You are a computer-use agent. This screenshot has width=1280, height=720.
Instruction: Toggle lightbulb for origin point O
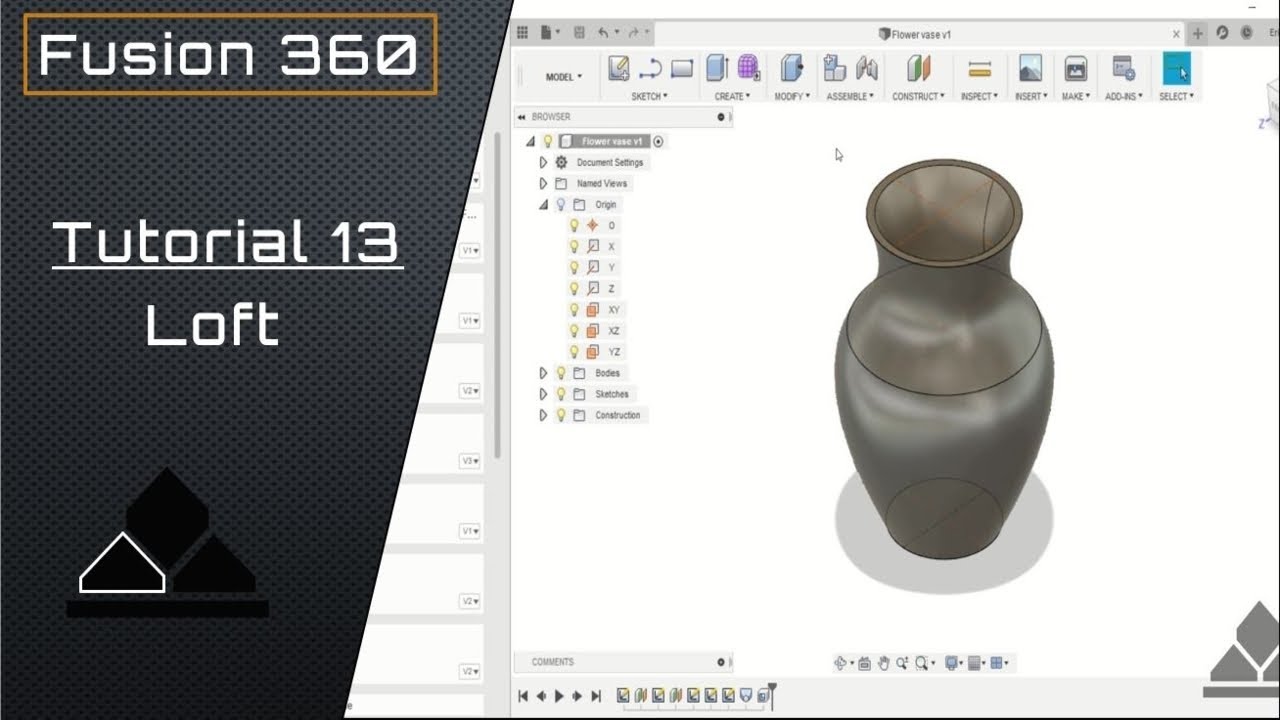[574, 225]
